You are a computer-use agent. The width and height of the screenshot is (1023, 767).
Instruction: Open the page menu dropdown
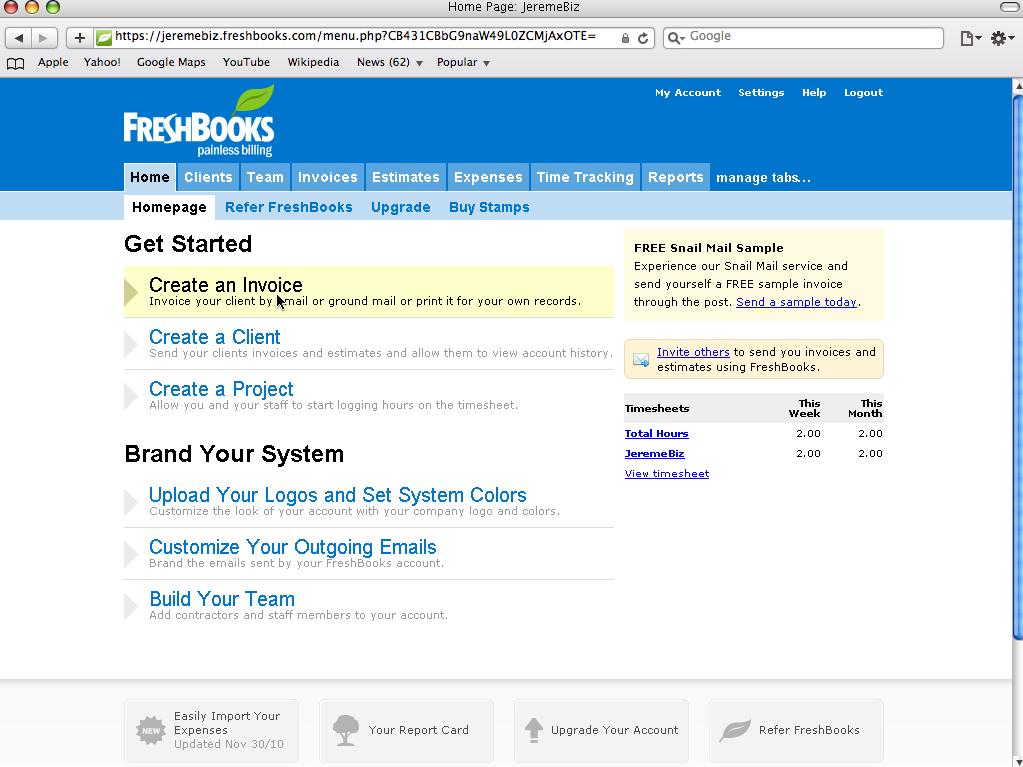point(969,38)
